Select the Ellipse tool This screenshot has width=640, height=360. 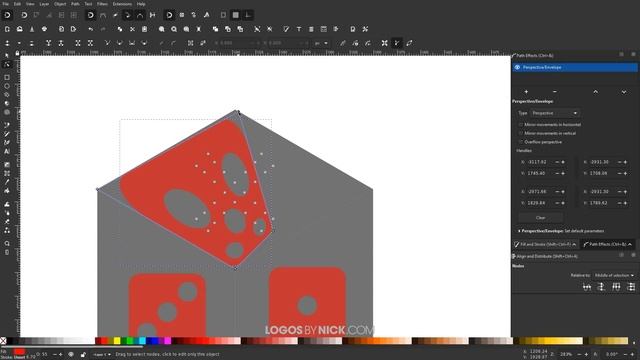pos(7,86)
